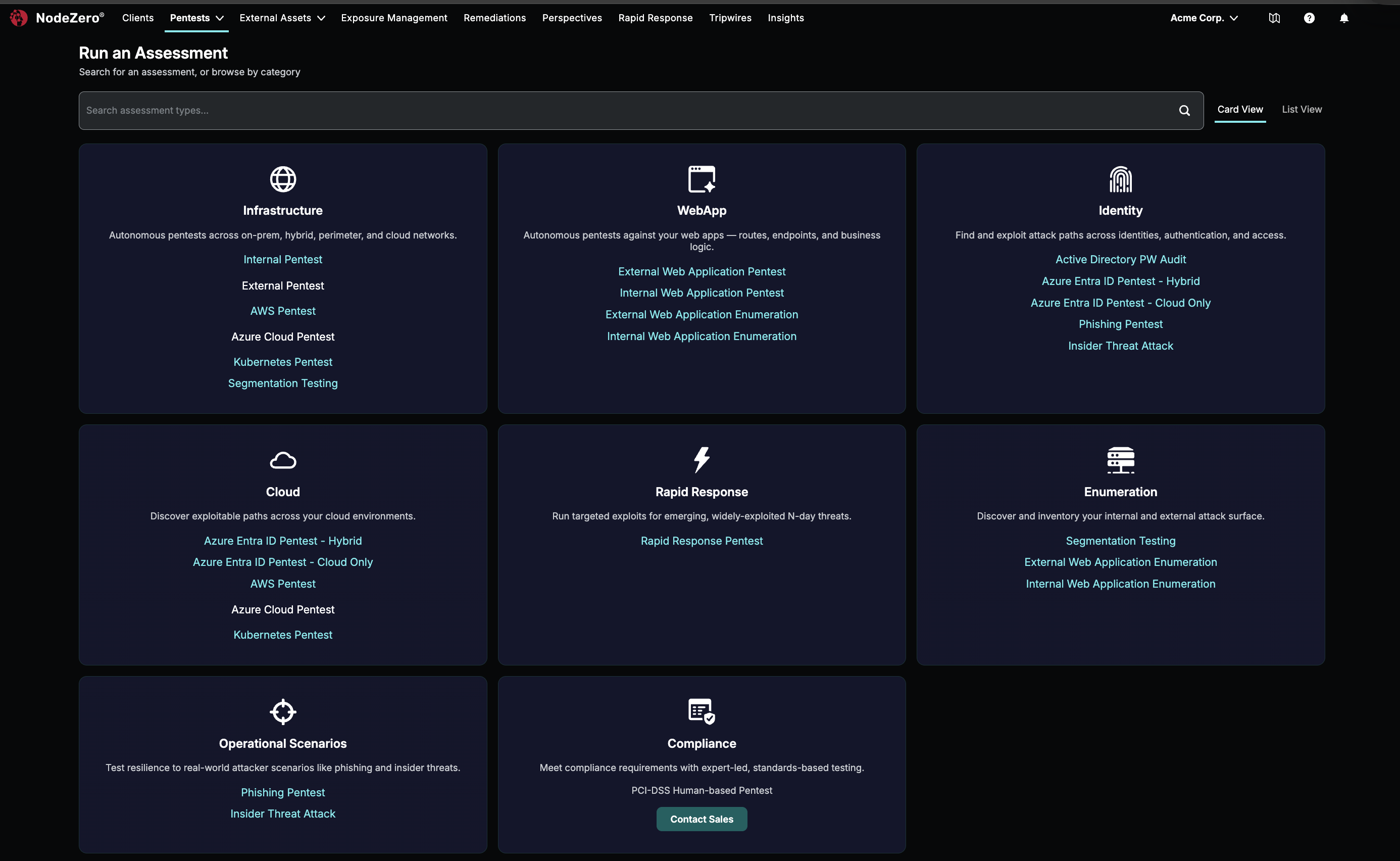Open Kubernetes Pentest under Infrastructure
This screenshot has width=1400, height=861.
pos(283,362)
